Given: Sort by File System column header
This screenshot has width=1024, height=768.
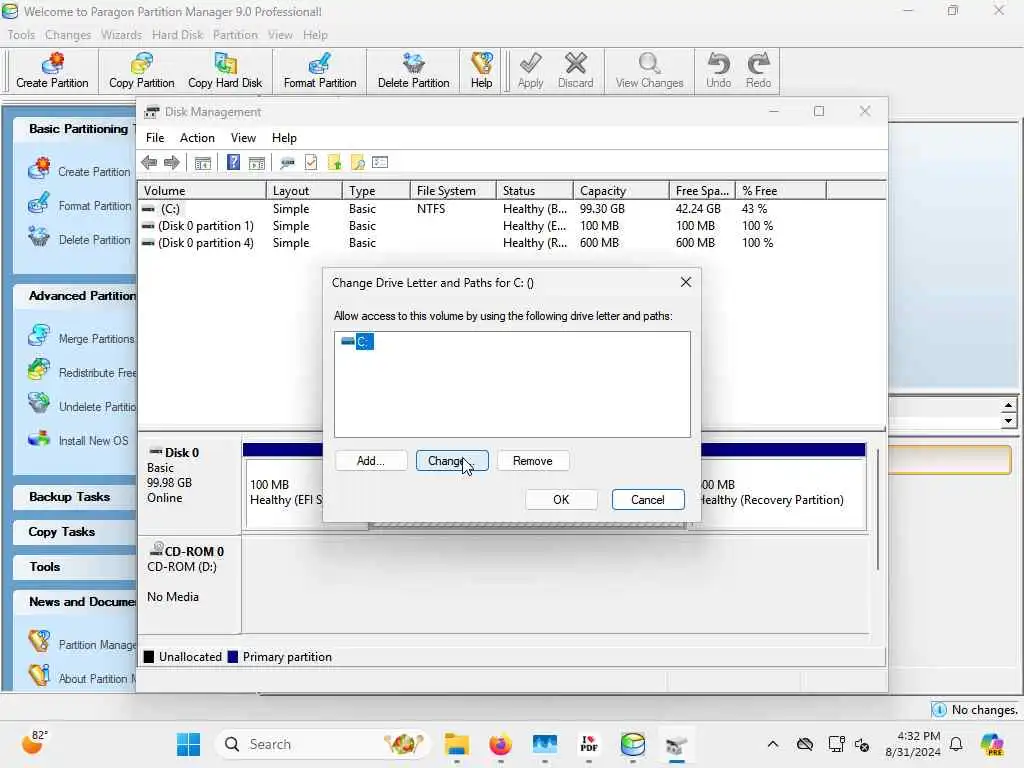Looking at the screenshot, I should pyautogui.click(x=453, y=191).
